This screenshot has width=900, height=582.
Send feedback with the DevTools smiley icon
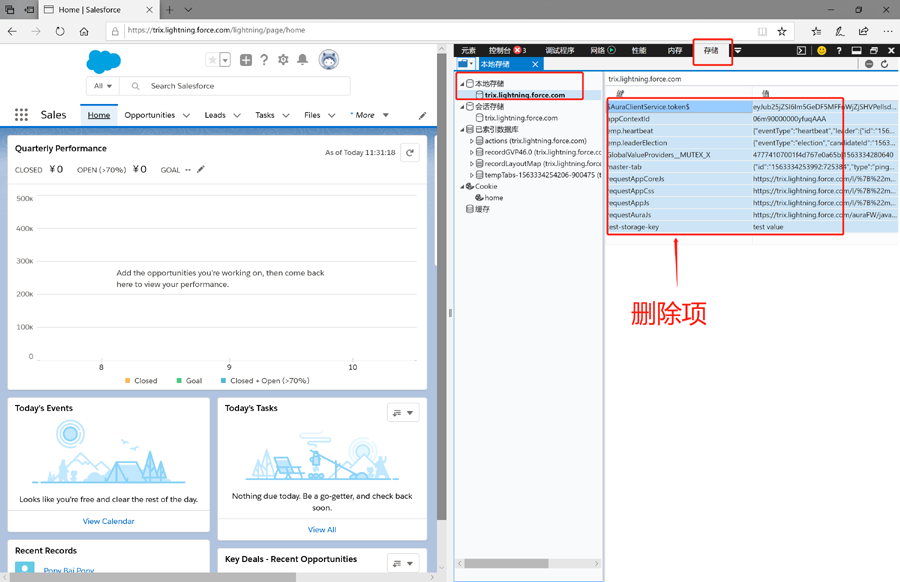[822, 51]
